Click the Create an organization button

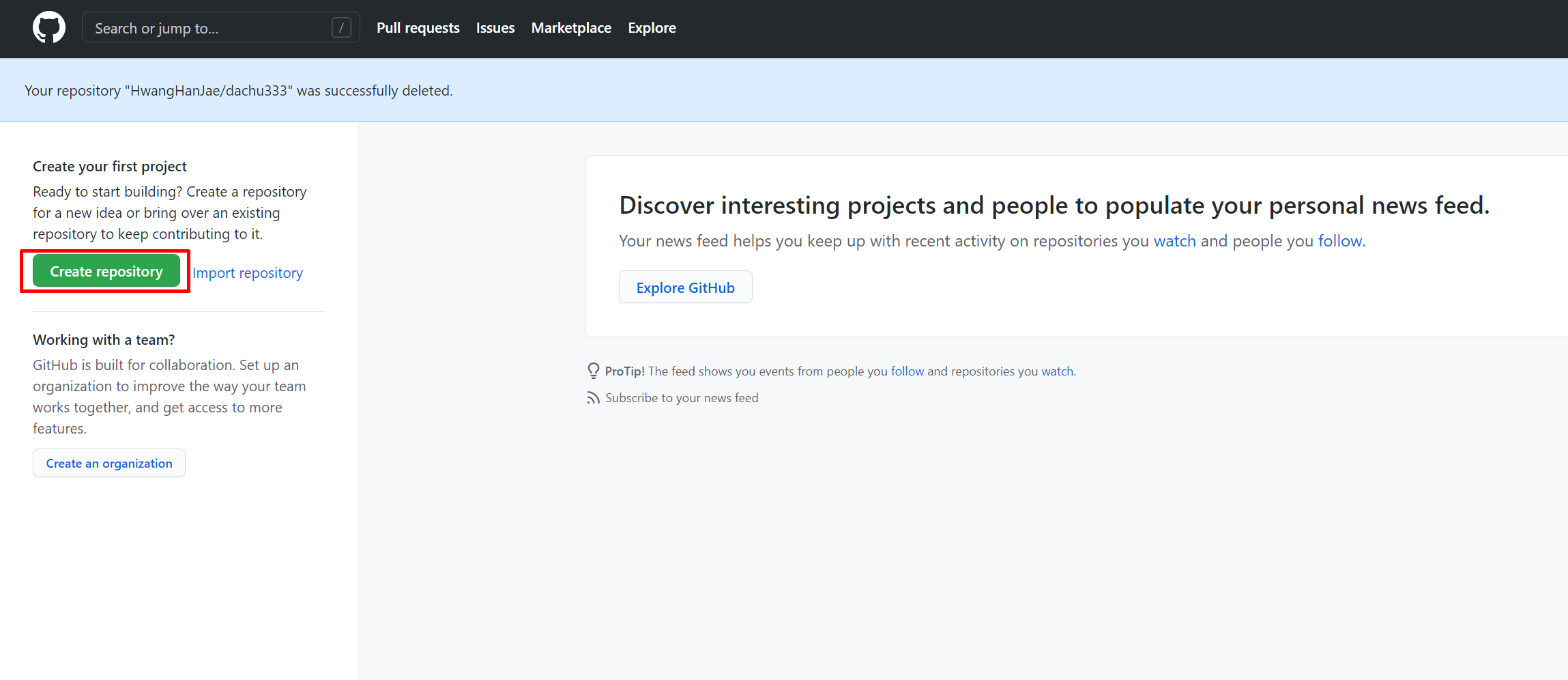click(109, 464)
